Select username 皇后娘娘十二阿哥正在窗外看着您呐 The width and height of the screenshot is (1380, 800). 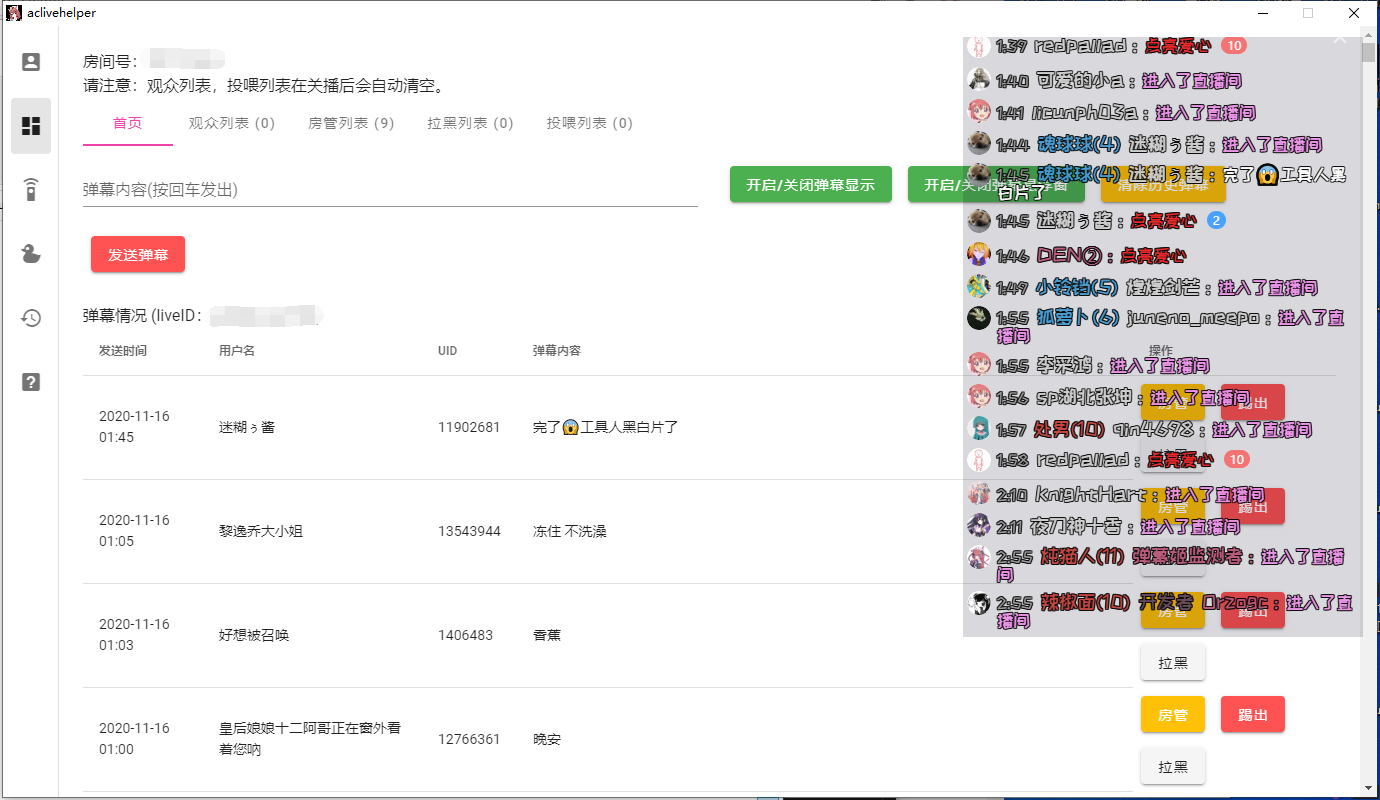[x=310, y=739]
